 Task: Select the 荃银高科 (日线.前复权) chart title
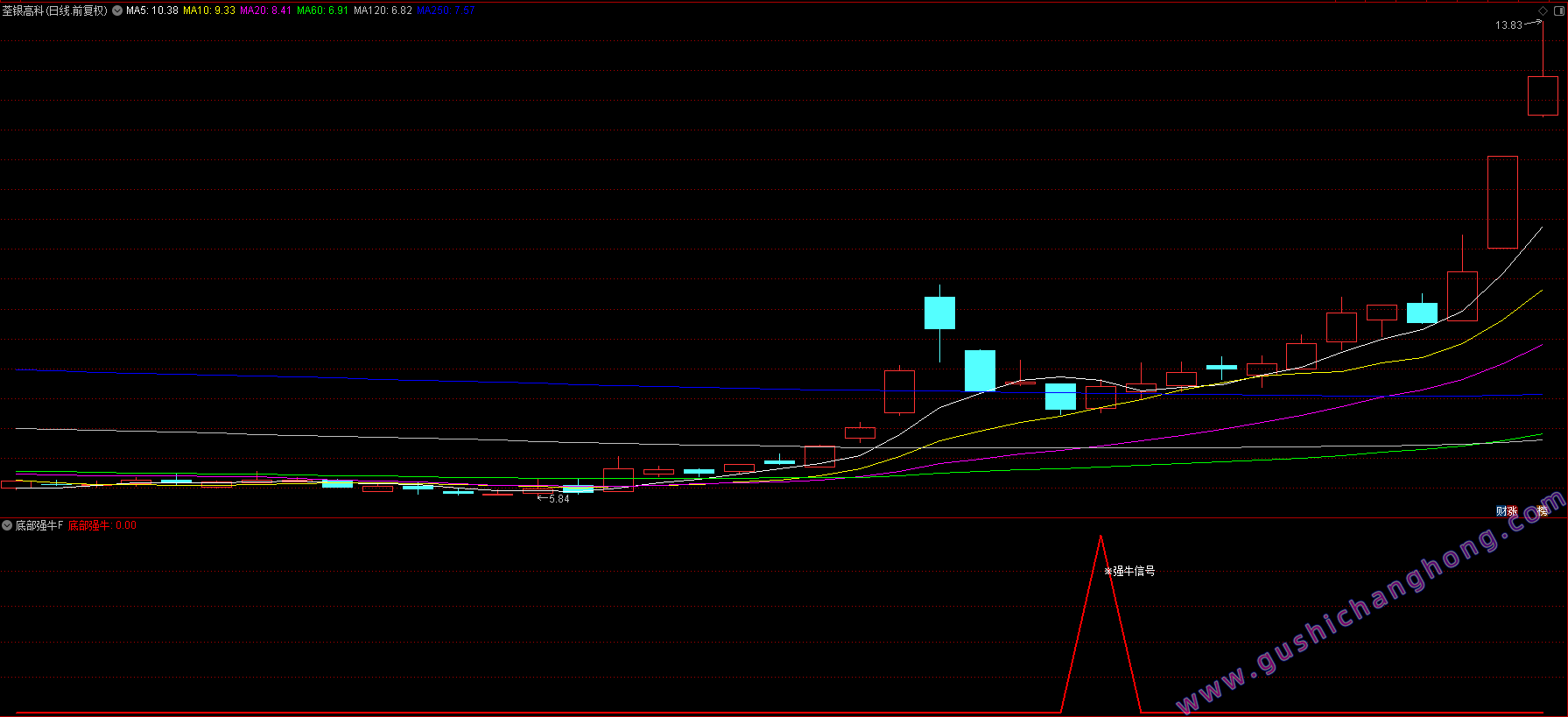click(x=55, y=11)
